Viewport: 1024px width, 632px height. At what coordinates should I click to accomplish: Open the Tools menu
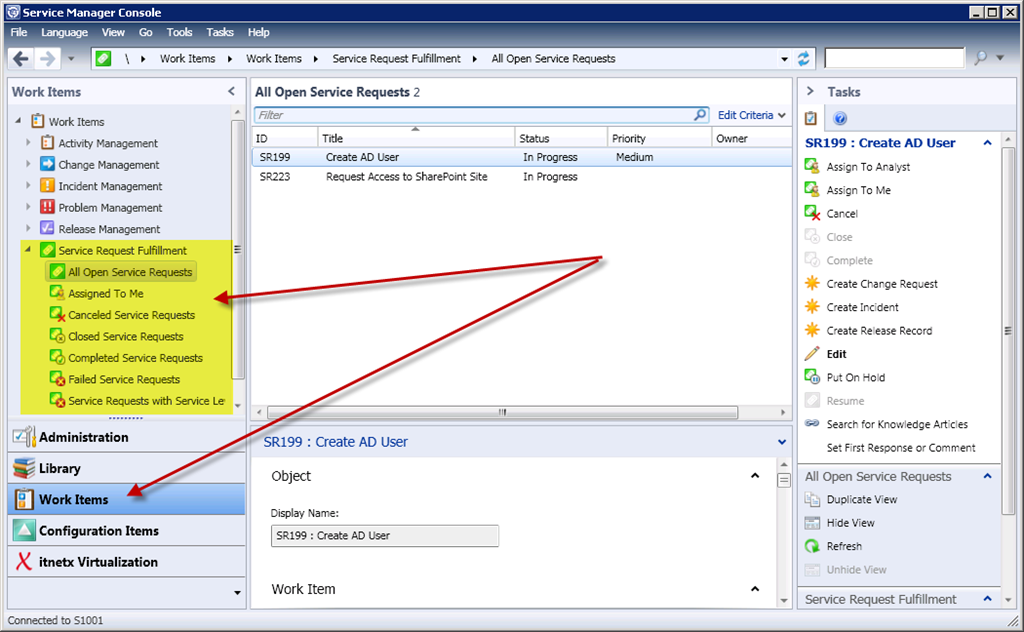[x=179, y=33]
